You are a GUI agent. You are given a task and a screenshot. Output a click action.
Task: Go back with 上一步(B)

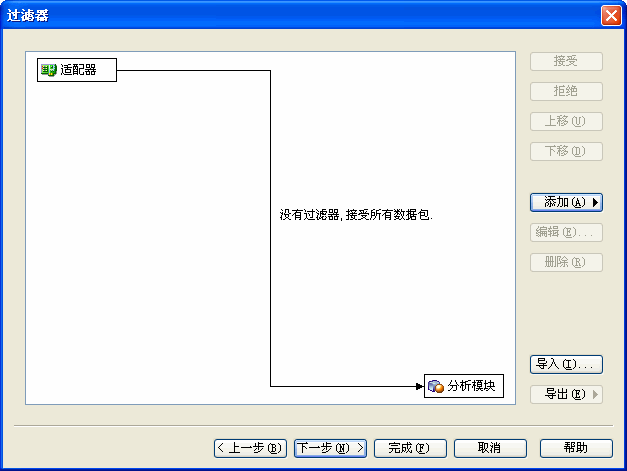[250, 448]
